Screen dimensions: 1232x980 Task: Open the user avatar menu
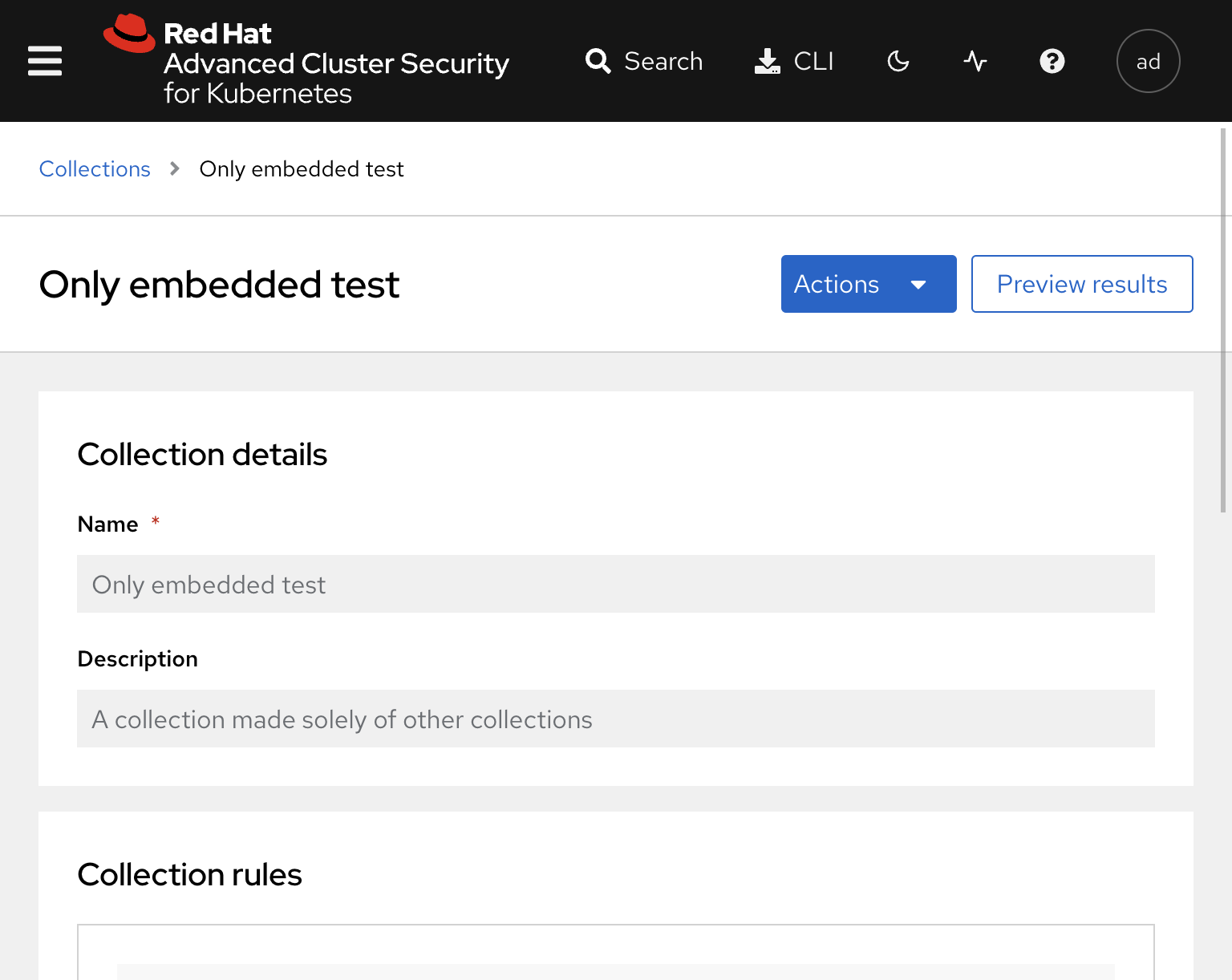[x=1149, y=61]
